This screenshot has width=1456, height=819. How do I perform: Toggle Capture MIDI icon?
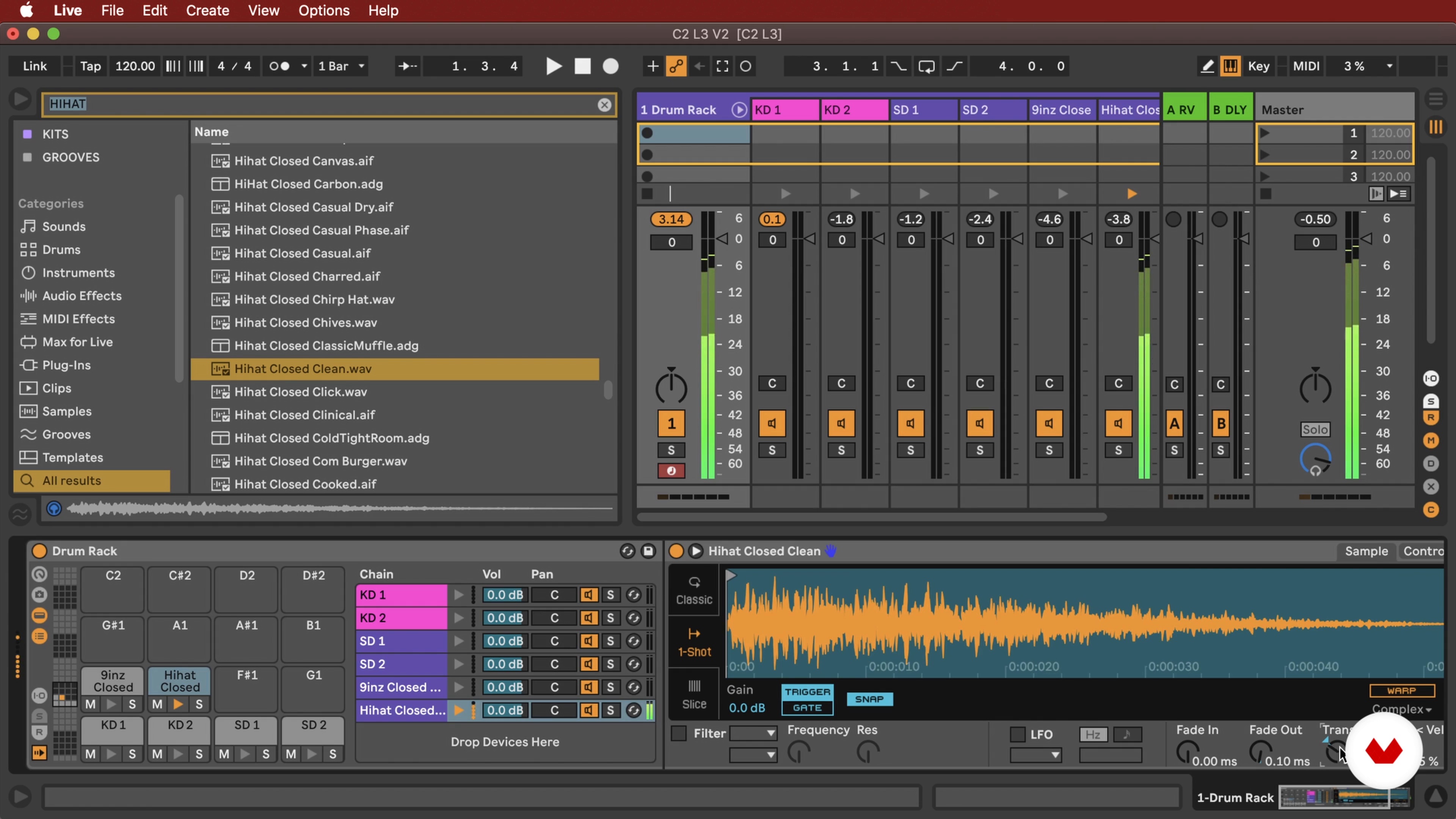(722, 66)
